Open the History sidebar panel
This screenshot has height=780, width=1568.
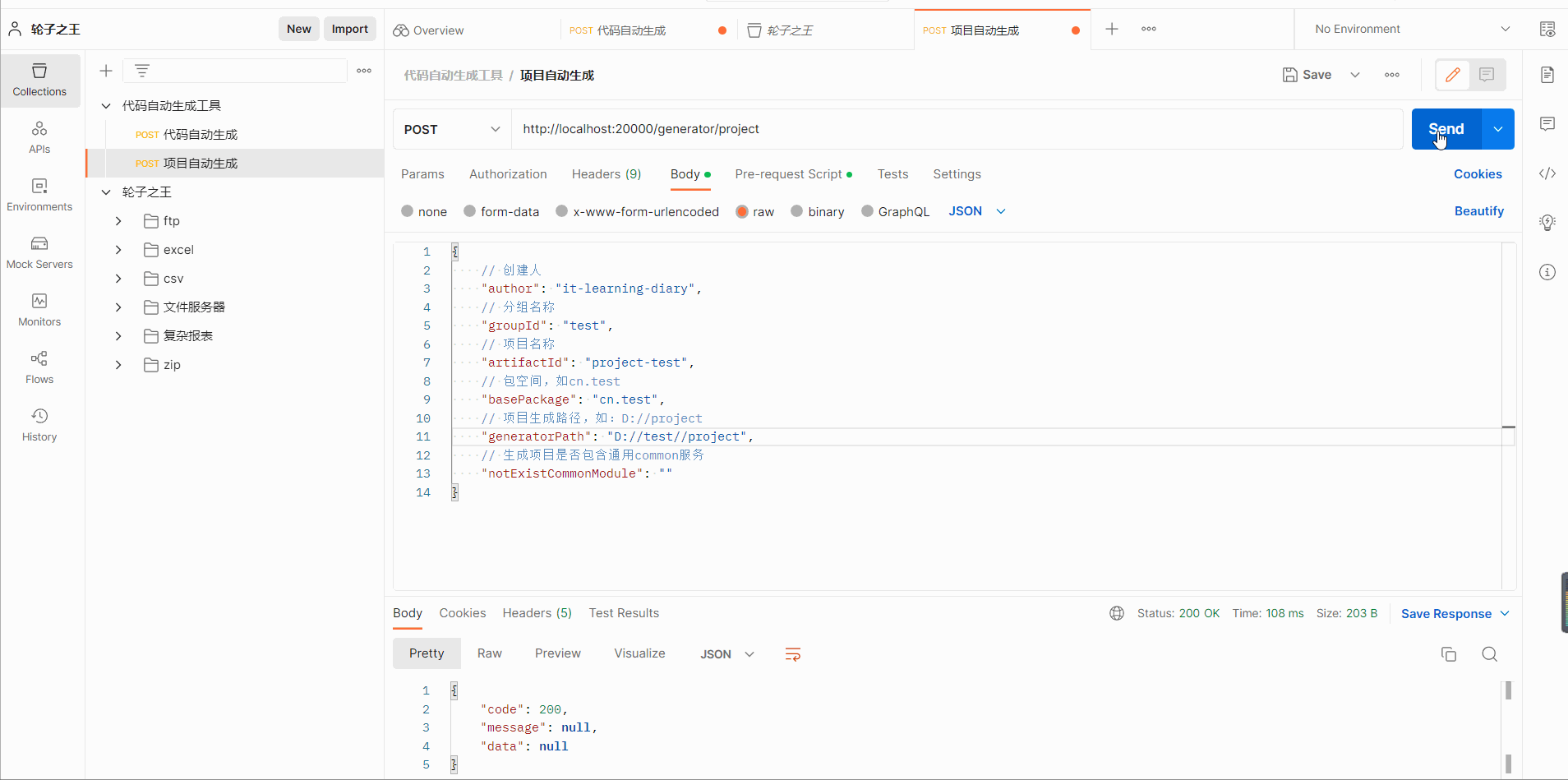tap(39, 426)
